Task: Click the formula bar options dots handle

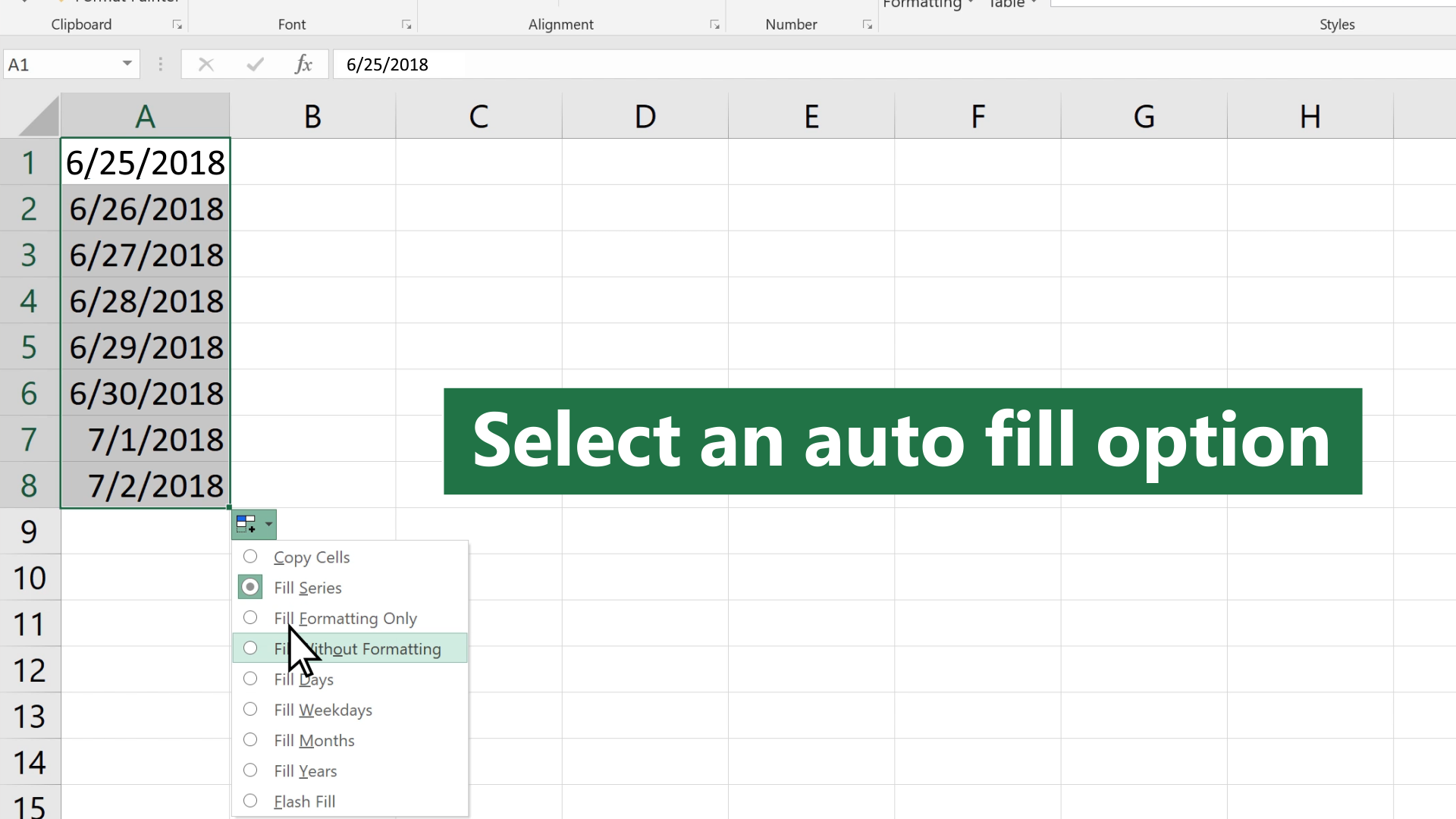Action: coord(160,64)
